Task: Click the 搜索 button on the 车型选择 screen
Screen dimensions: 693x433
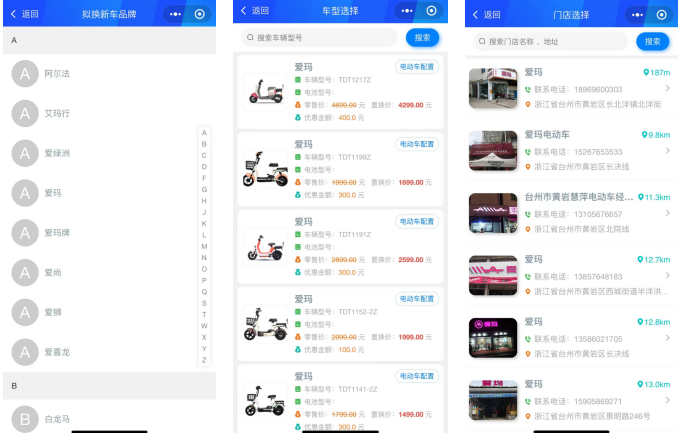Action: (x=423, y=38)
